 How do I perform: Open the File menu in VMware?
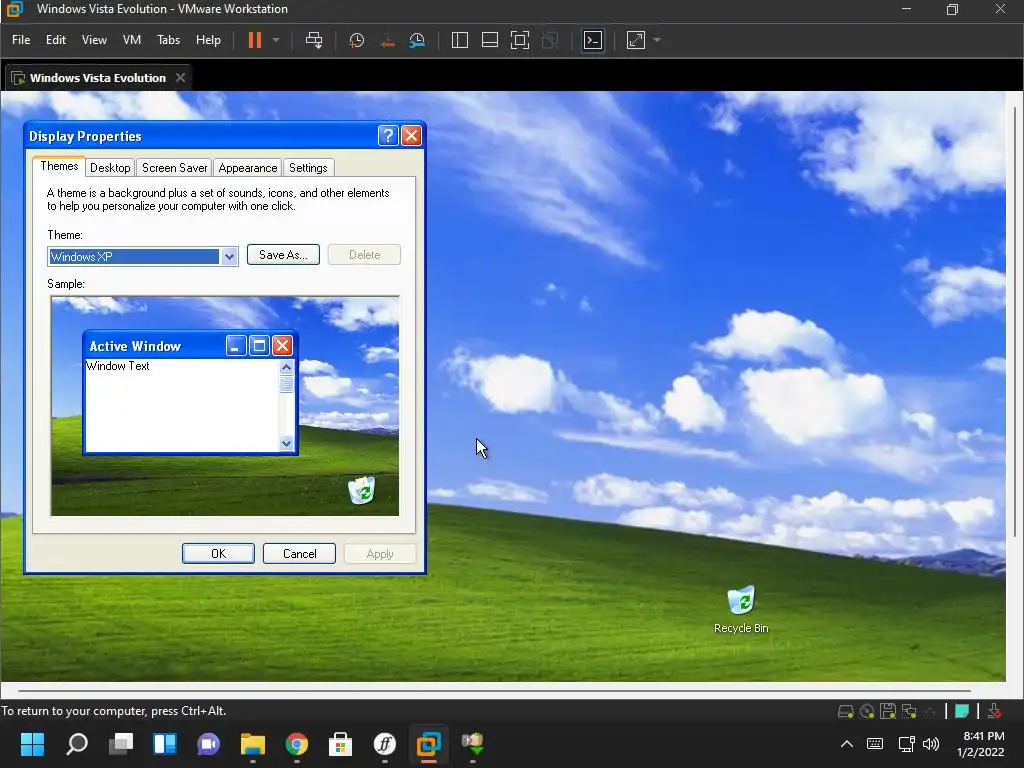21,40
